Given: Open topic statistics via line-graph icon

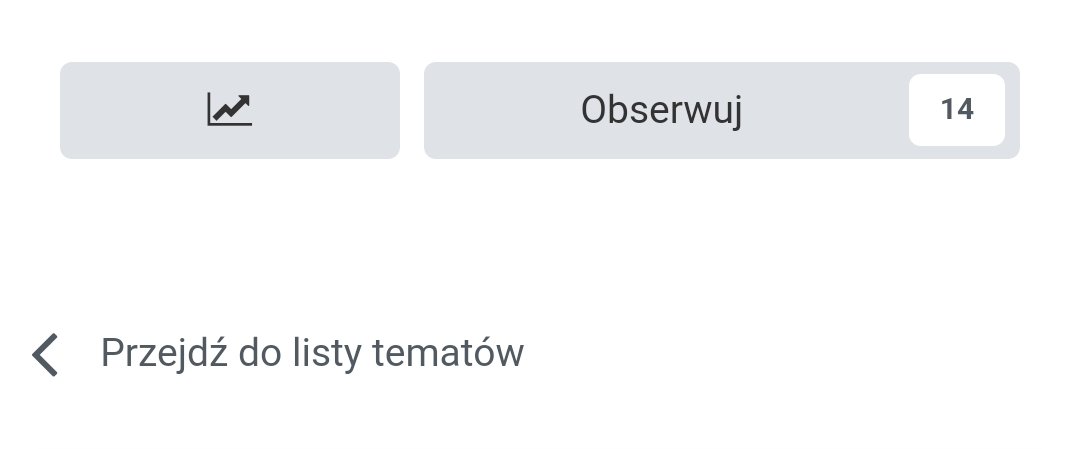Looking at the screenshot, I should pyautogui.click(x=230, y=110).
